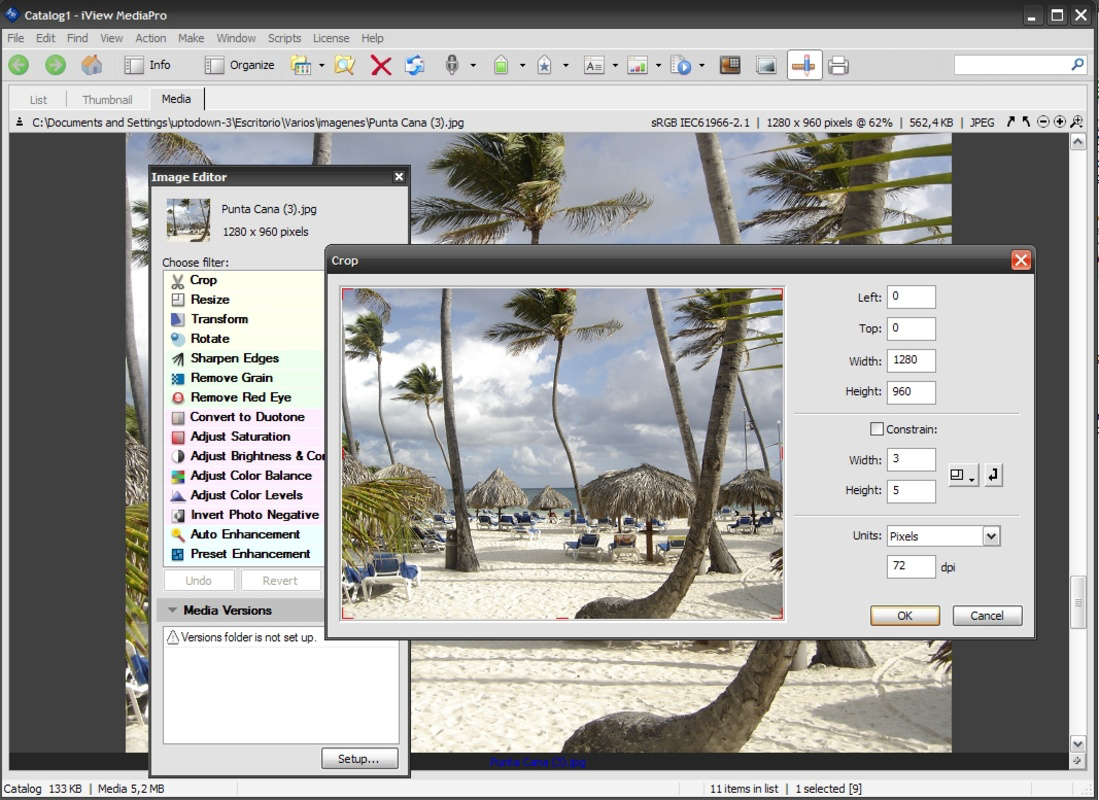Switch to the Thumbnail tab
Screen dimensions: 1099x800
click(107, 100)
